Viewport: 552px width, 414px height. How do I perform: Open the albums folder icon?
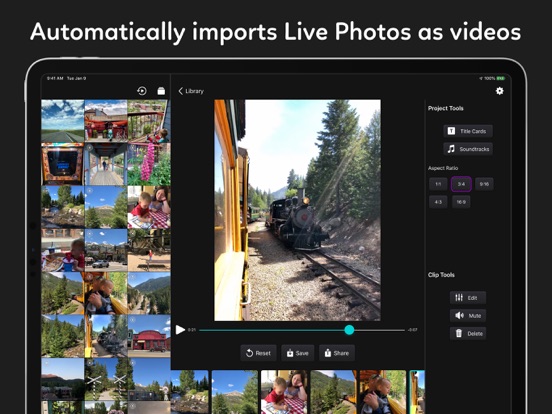tap(161, 91)
